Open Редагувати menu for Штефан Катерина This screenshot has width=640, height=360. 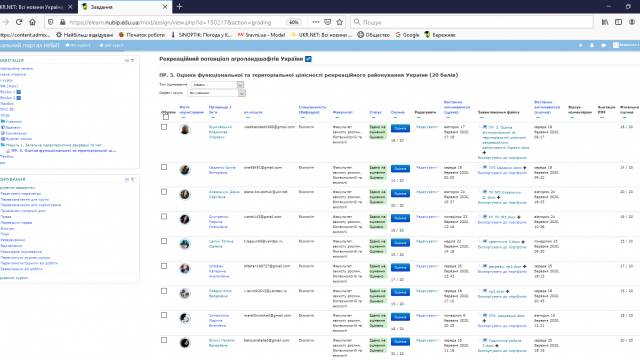[x=427, y=266]
